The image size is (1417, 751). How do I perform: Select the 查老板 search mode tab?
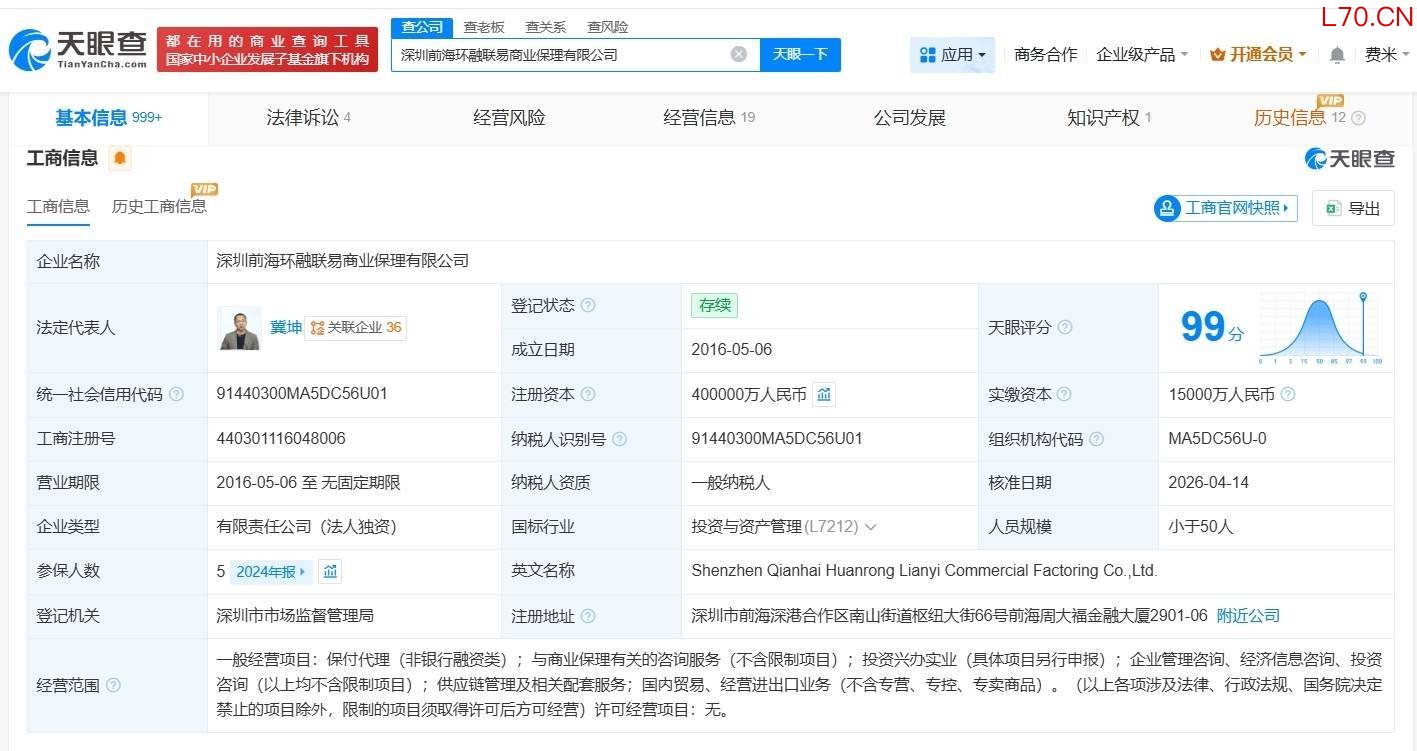coord(484,27)
